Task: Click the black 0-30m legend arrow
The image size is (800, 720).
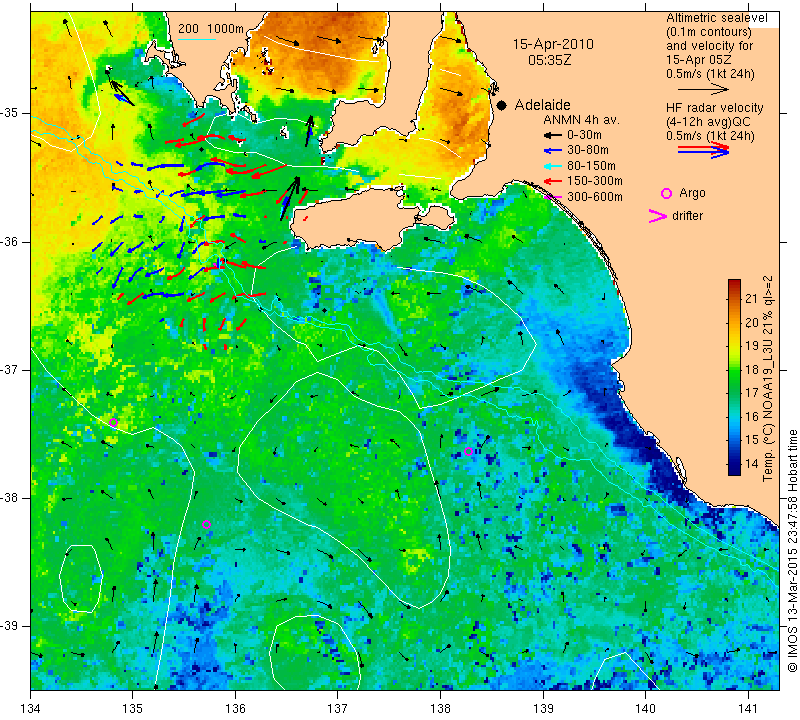Action: (x=552, y=135)
